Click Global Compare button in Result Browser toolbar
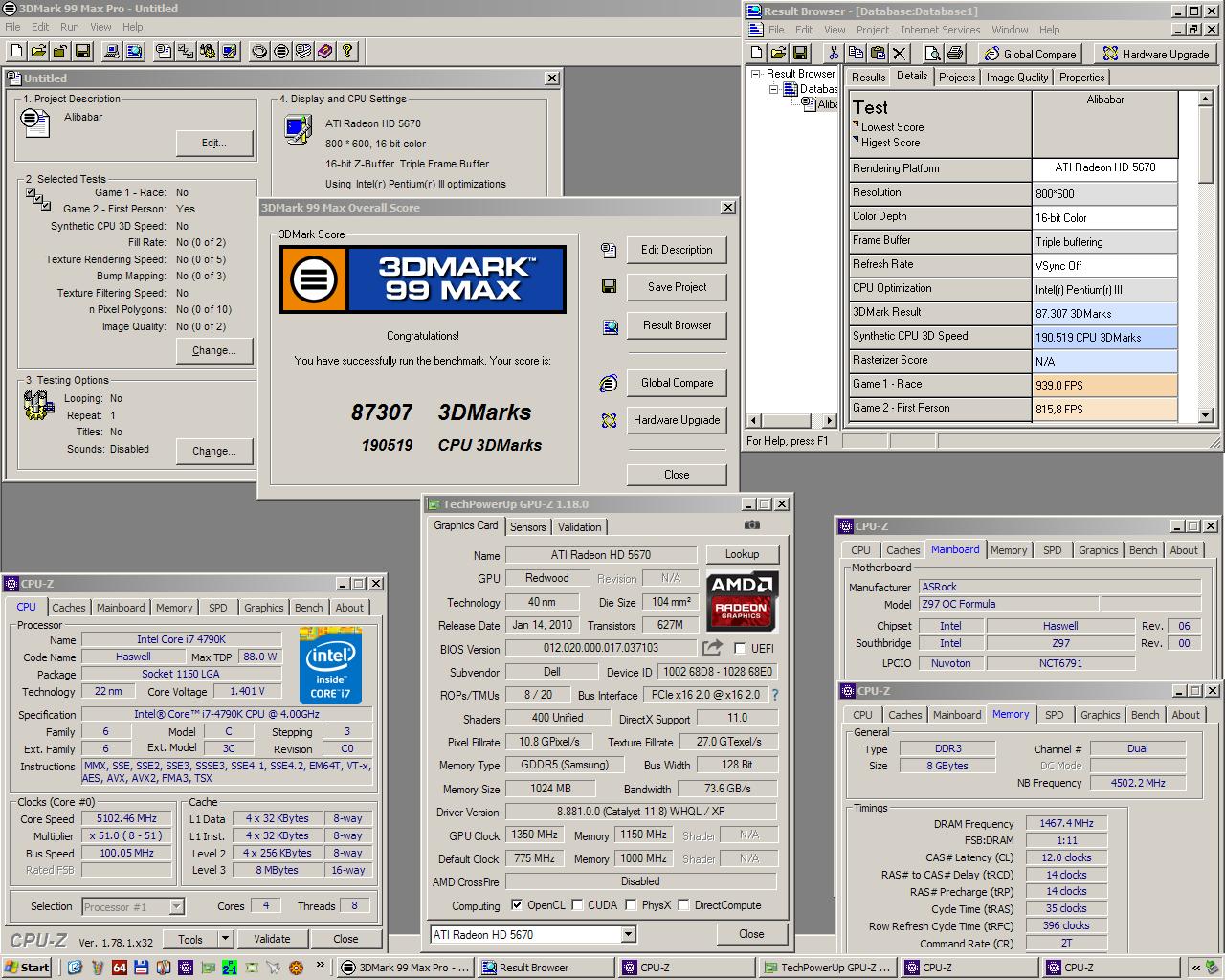This screenshot has height=980, width=1225. pyautogui.click(x=1030, y=54)
